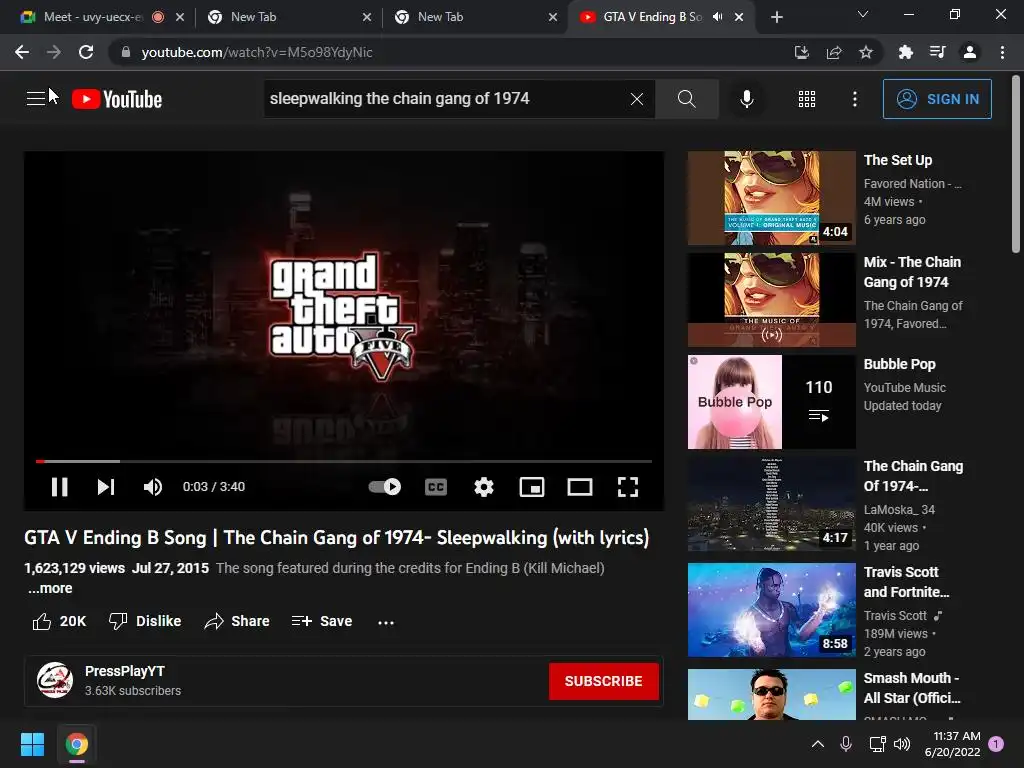Viewport: 1024px width, 768px height.
Task: Open Windows Start menu
Action: 32,744
